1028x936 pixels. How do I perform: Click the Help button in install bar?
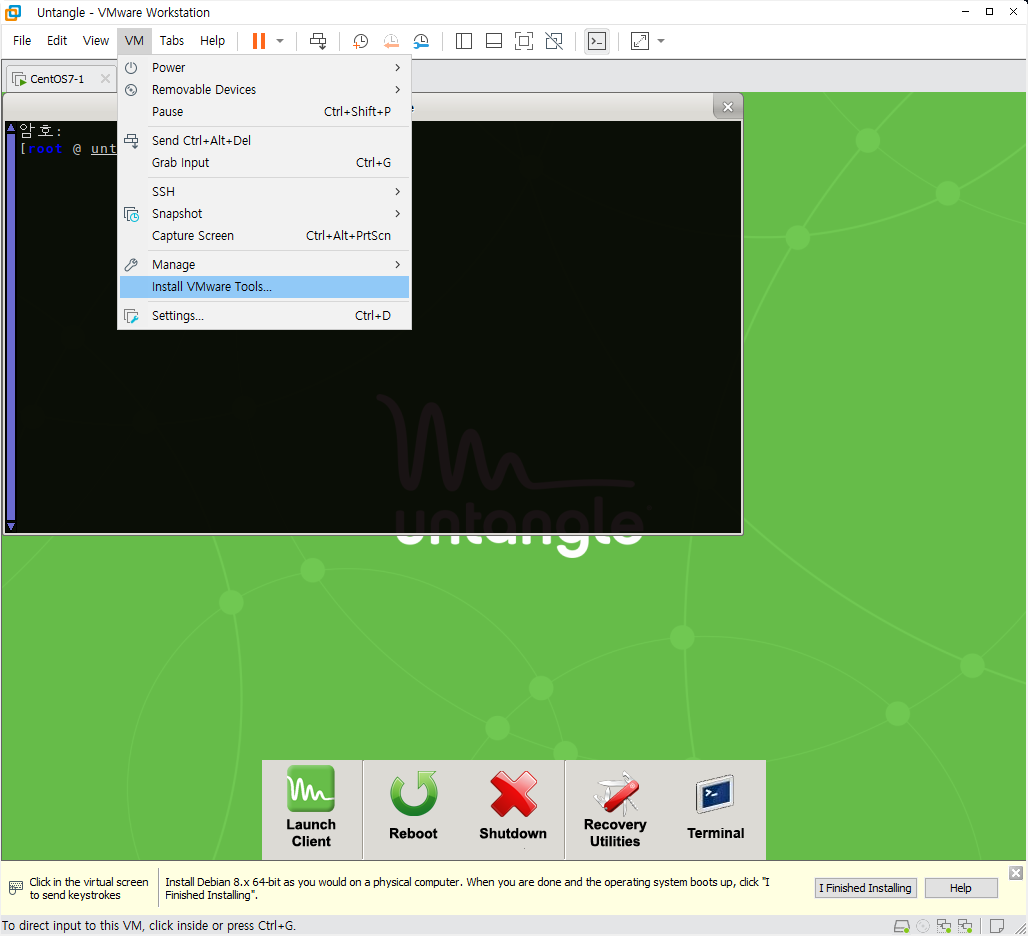point(960,888)
